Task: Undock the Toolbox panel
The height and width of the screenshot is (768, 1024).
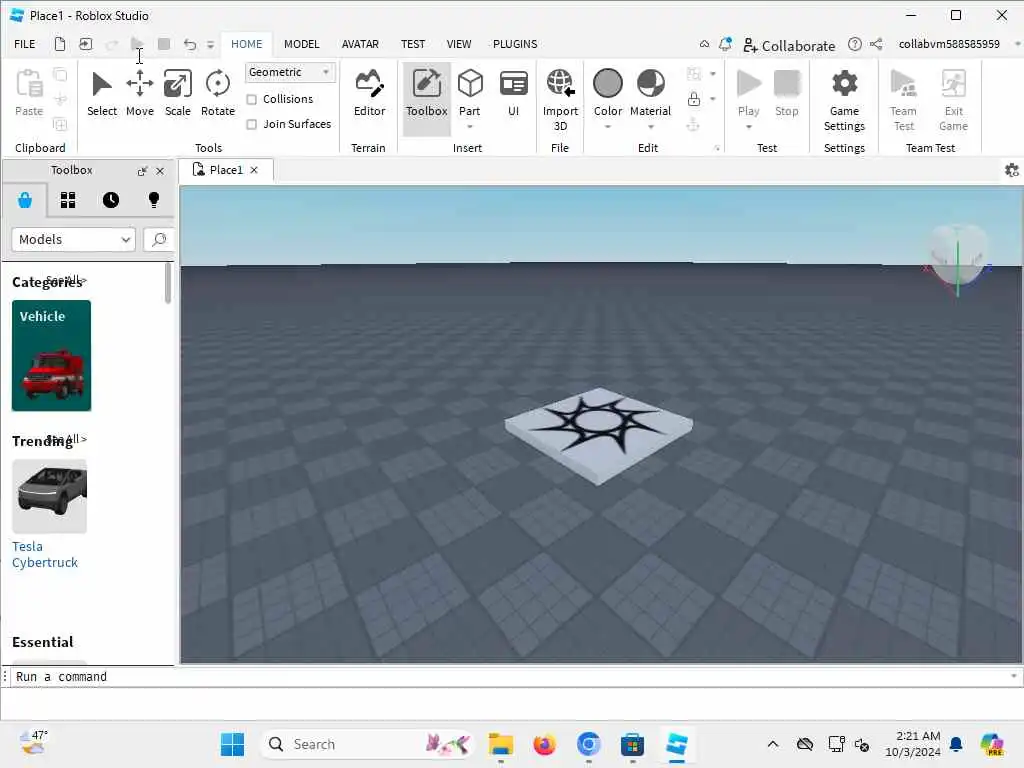Action: (142, 171)
